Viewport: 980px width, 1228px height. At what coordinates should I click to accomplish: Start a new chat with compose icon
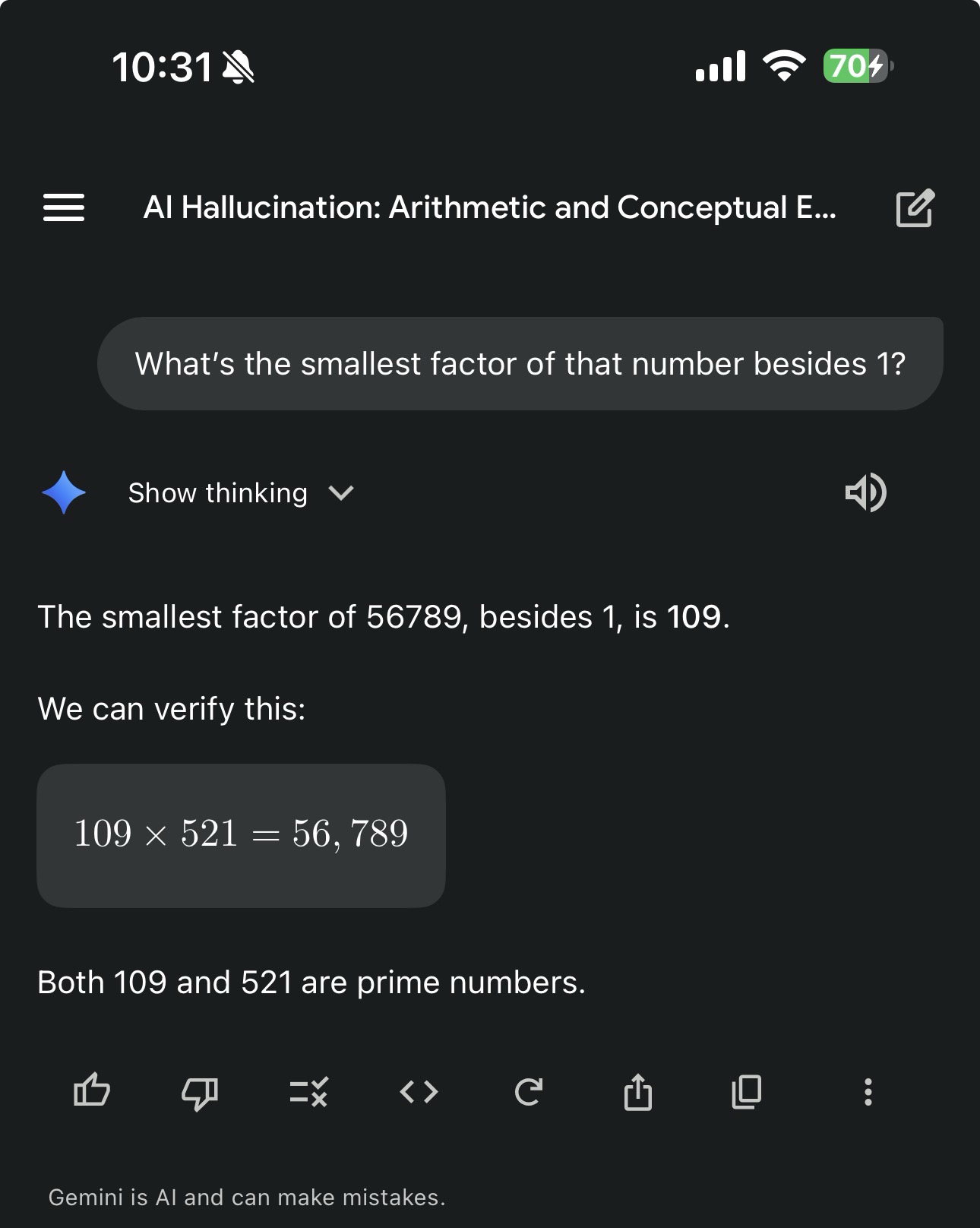click(x=915, y=207)
